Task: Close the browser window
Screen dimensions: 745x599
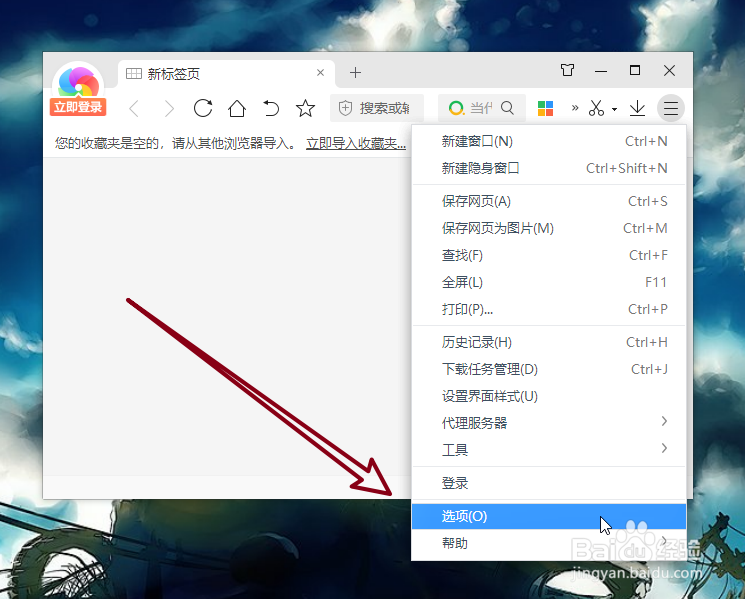Action: tap(669, 71)
